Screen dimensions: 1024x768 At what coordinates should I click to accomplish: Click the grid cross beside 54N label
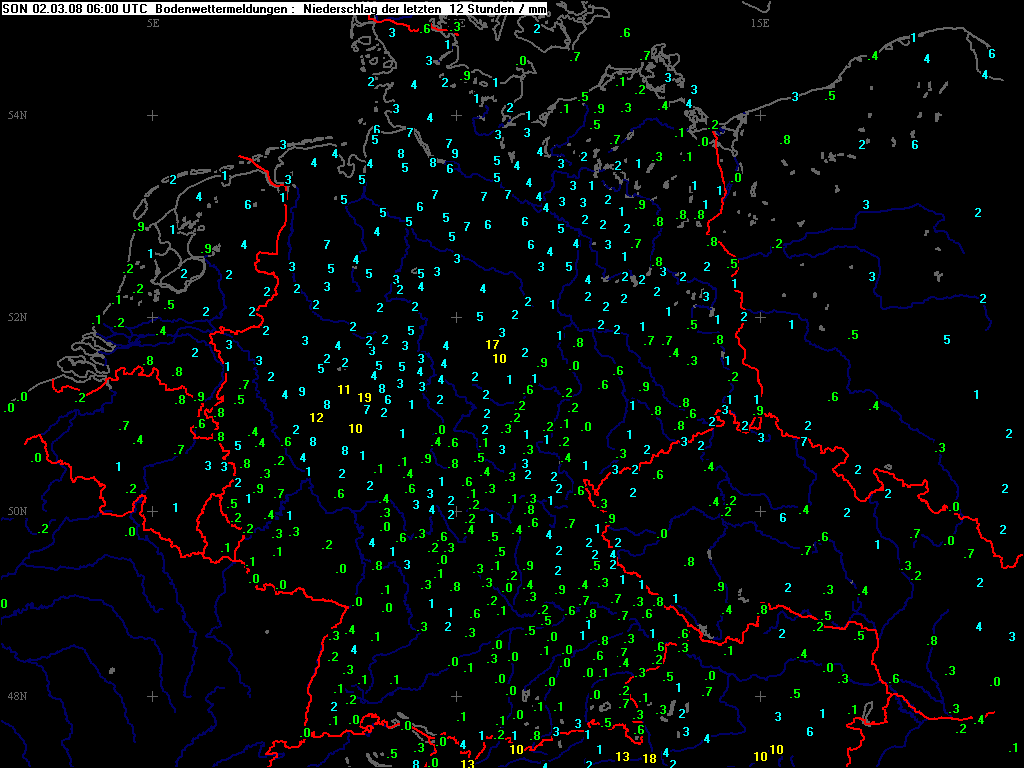coord(153,116)
